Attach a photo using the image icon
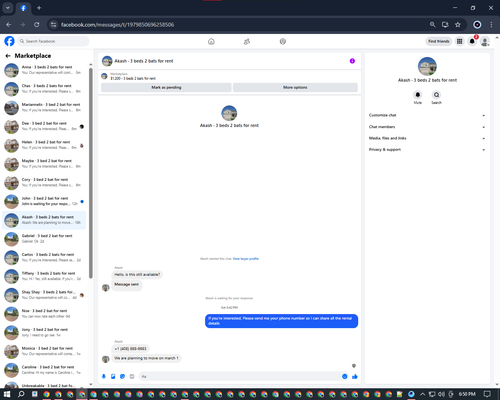 113,376
